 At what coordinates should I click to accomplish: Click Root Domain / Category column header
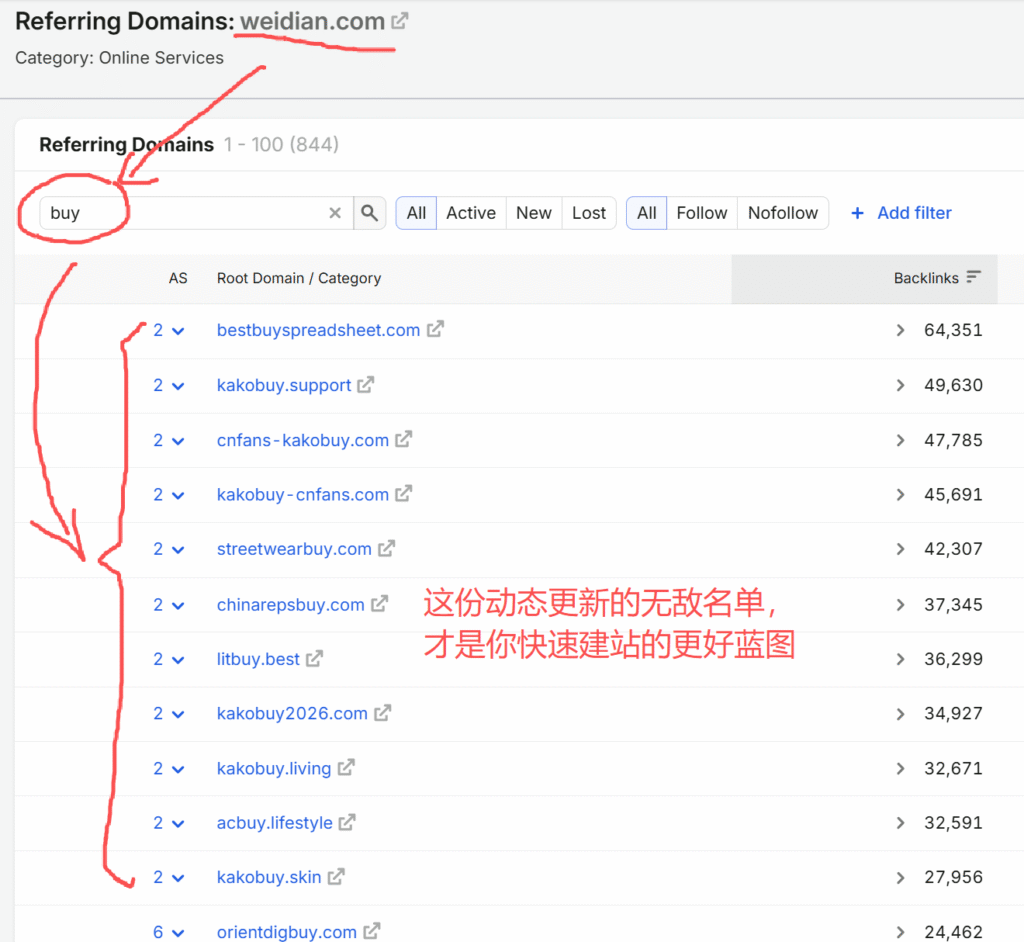click(298, 278)
